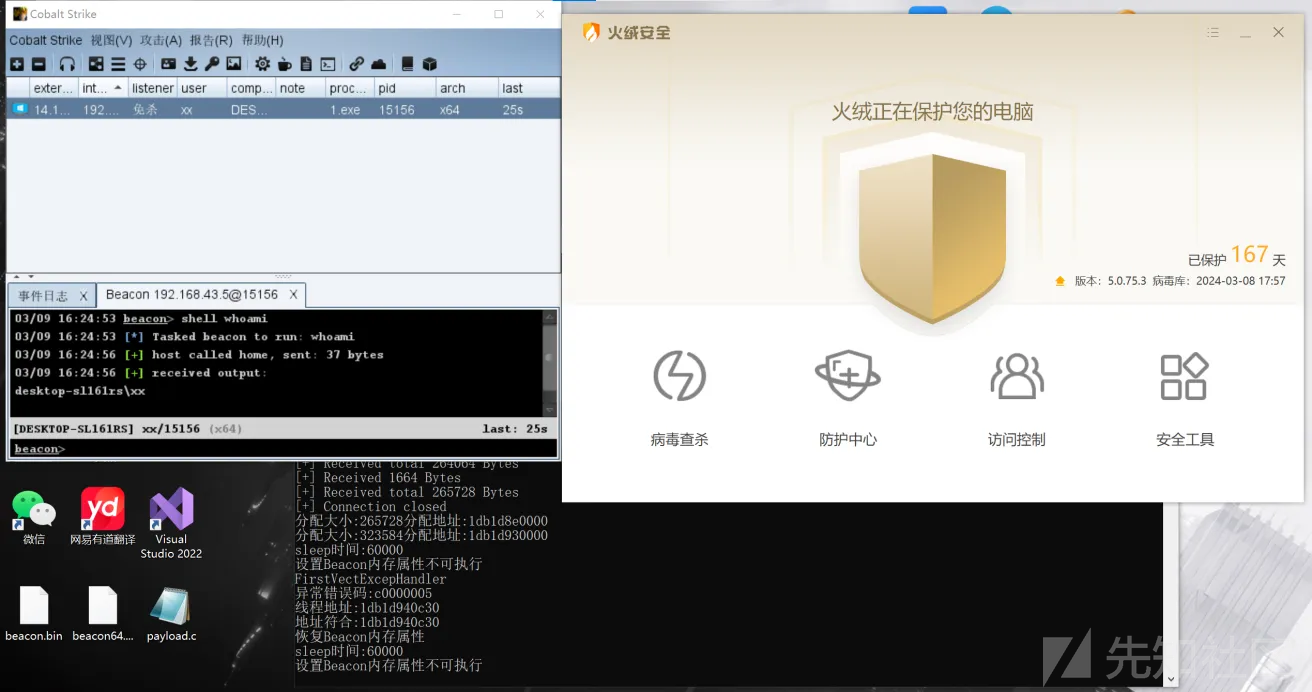Click the plus icon to connect a new teamserver
1312x692 pixels.
click(17, 64)
